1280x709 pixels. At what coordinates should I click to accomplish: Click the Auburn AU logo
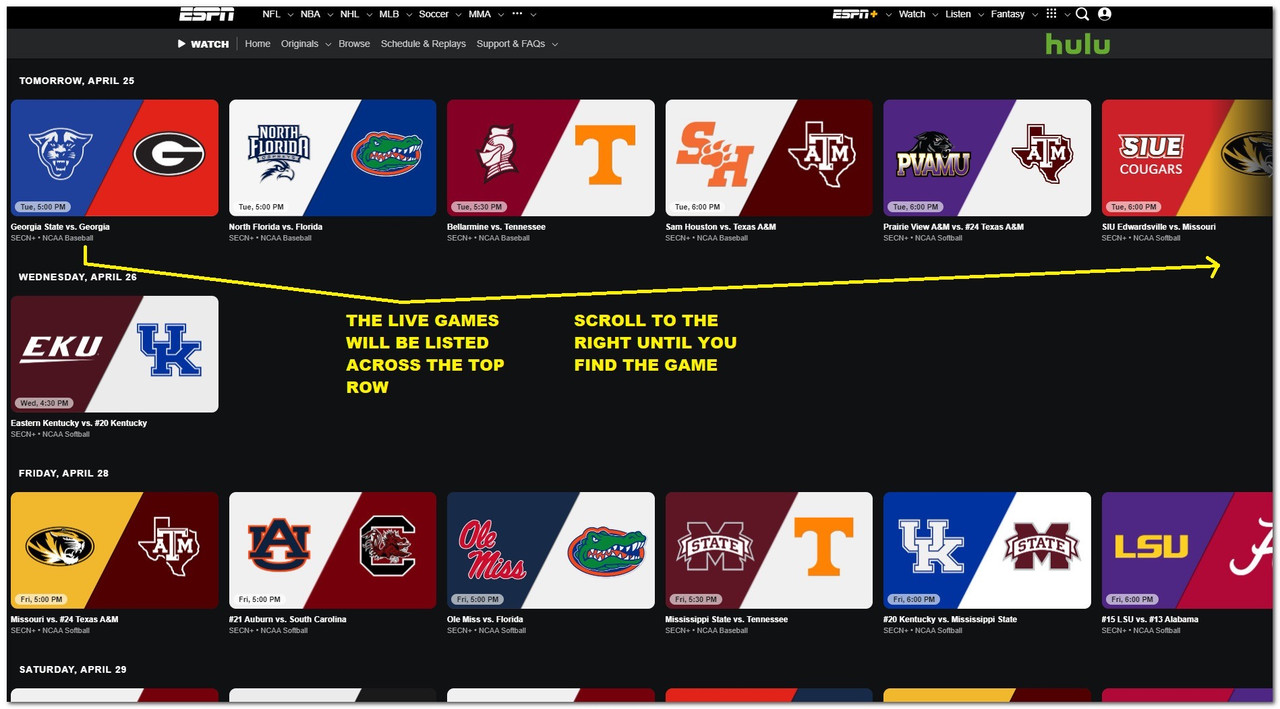pos(279,547)
